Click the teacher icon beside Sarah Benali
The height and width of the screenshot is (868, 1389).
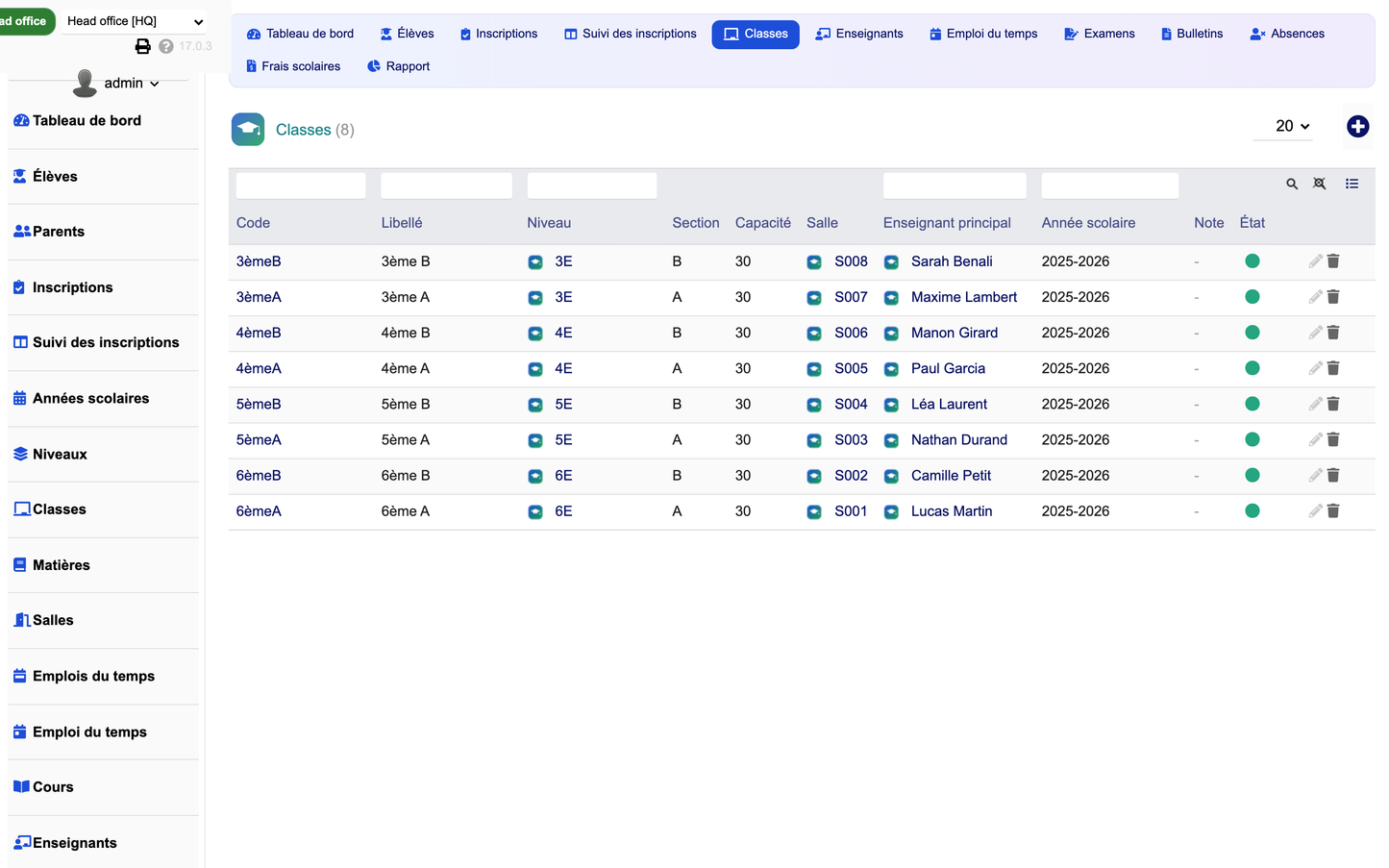[891, 261]
